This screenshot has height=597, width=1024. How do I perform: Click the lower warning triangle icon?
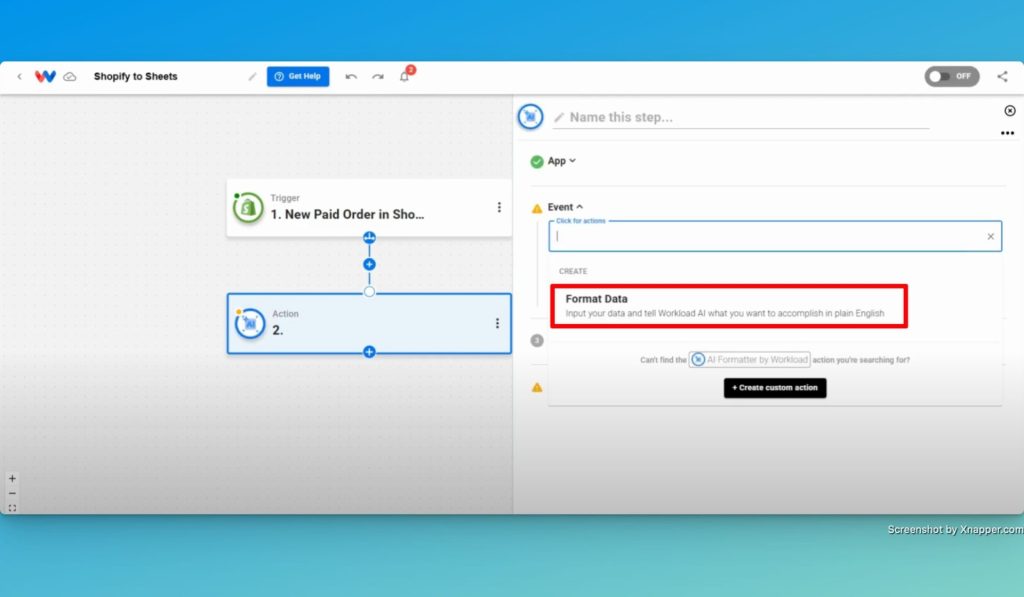pyautogui.click(x=537, y=387)
